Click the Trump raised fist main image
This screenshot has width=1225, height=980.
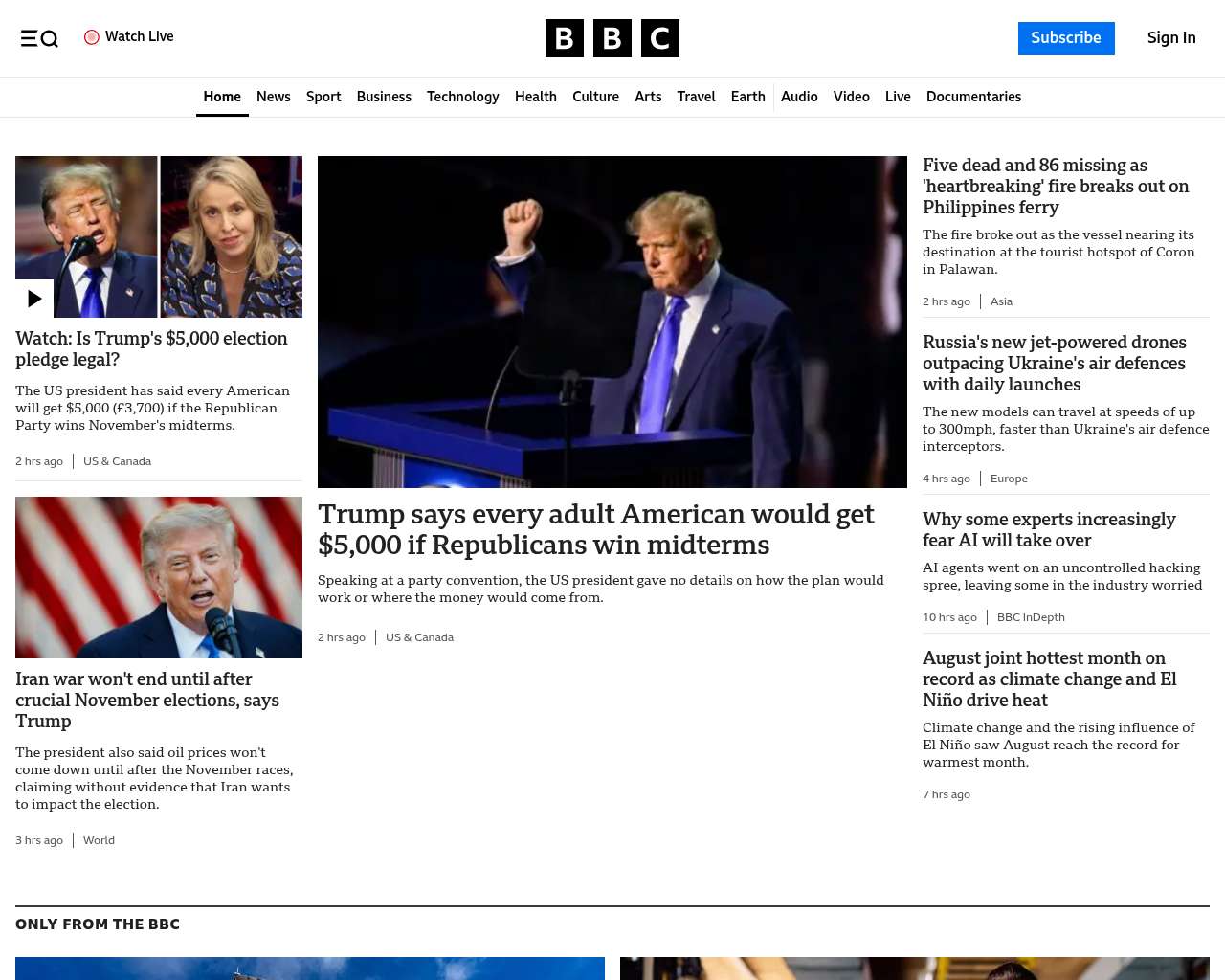coord(612,322)
